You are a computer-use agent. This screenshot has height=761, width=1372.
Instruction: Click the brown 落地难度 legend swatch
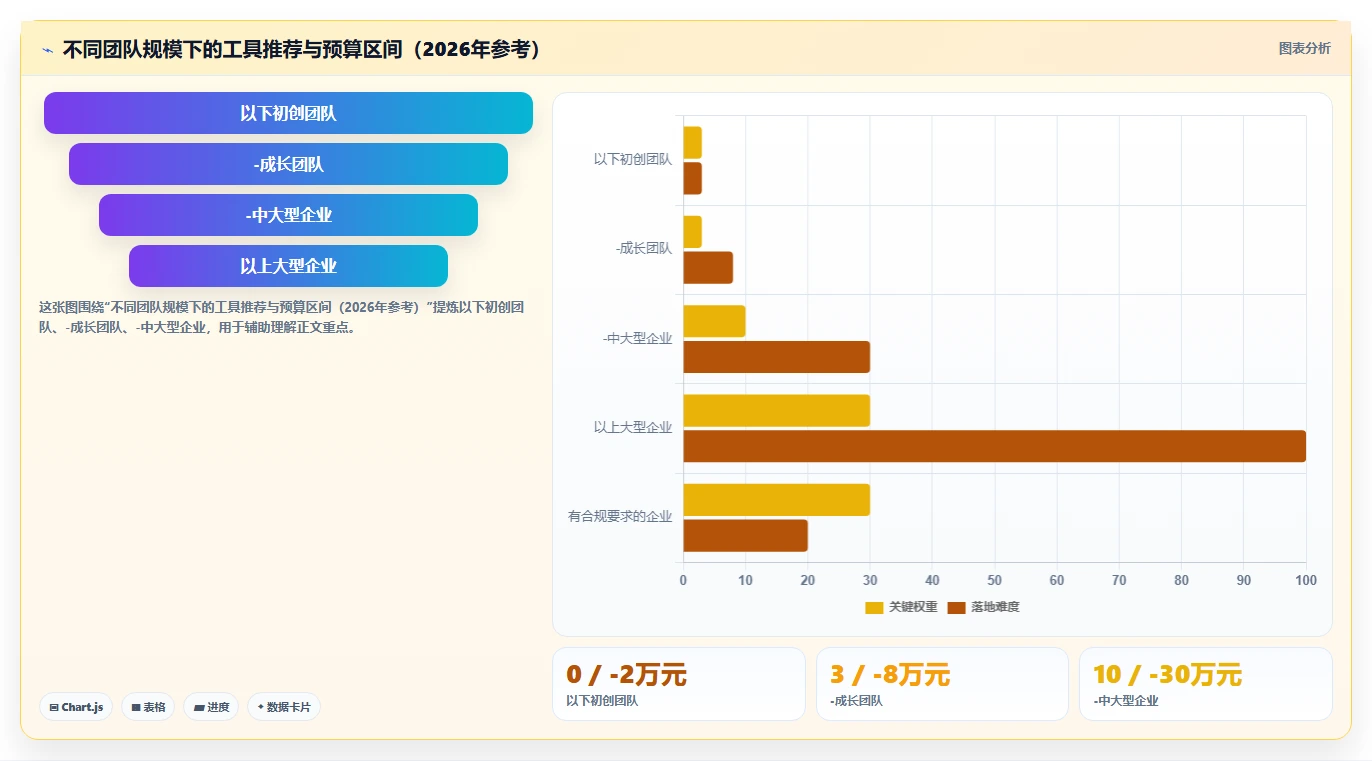[x=956, y=607]
